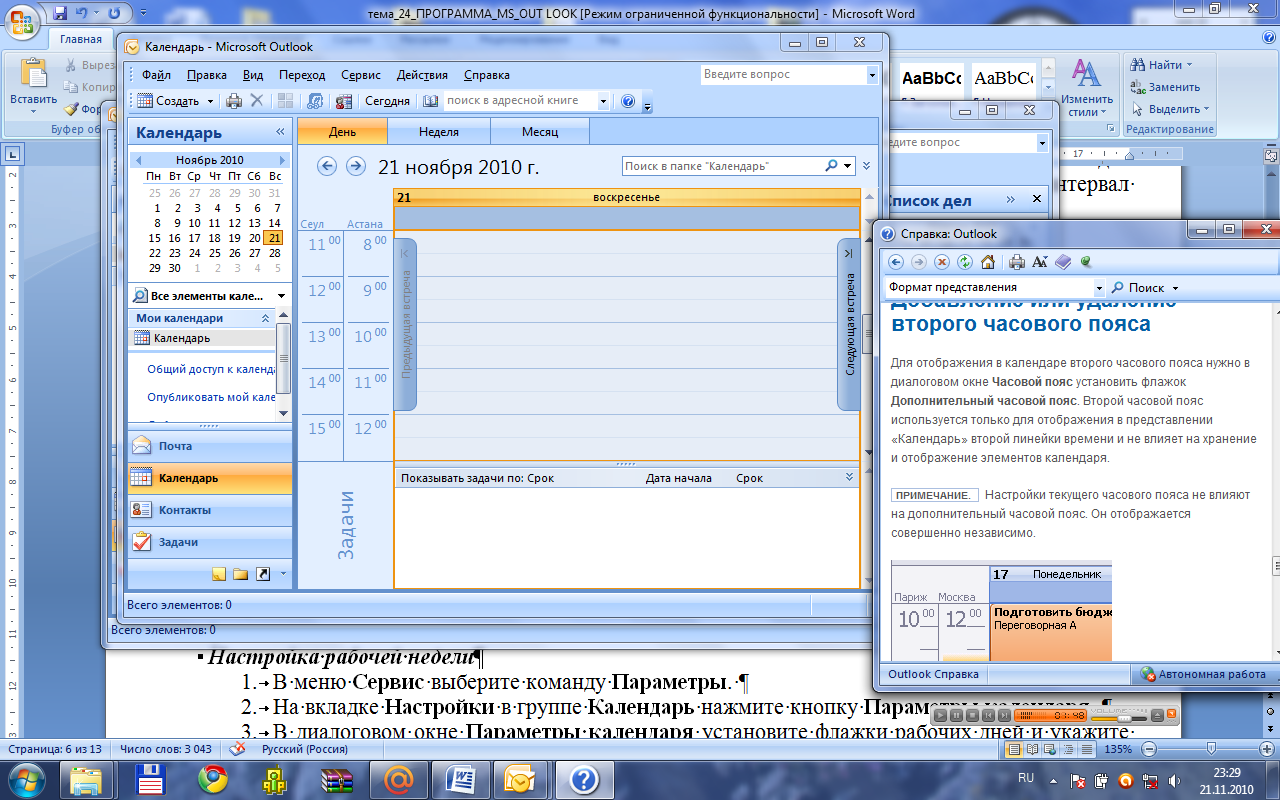Open Задачи in navigation pane
Screen dimensions: 1280x800
point(210,542)
